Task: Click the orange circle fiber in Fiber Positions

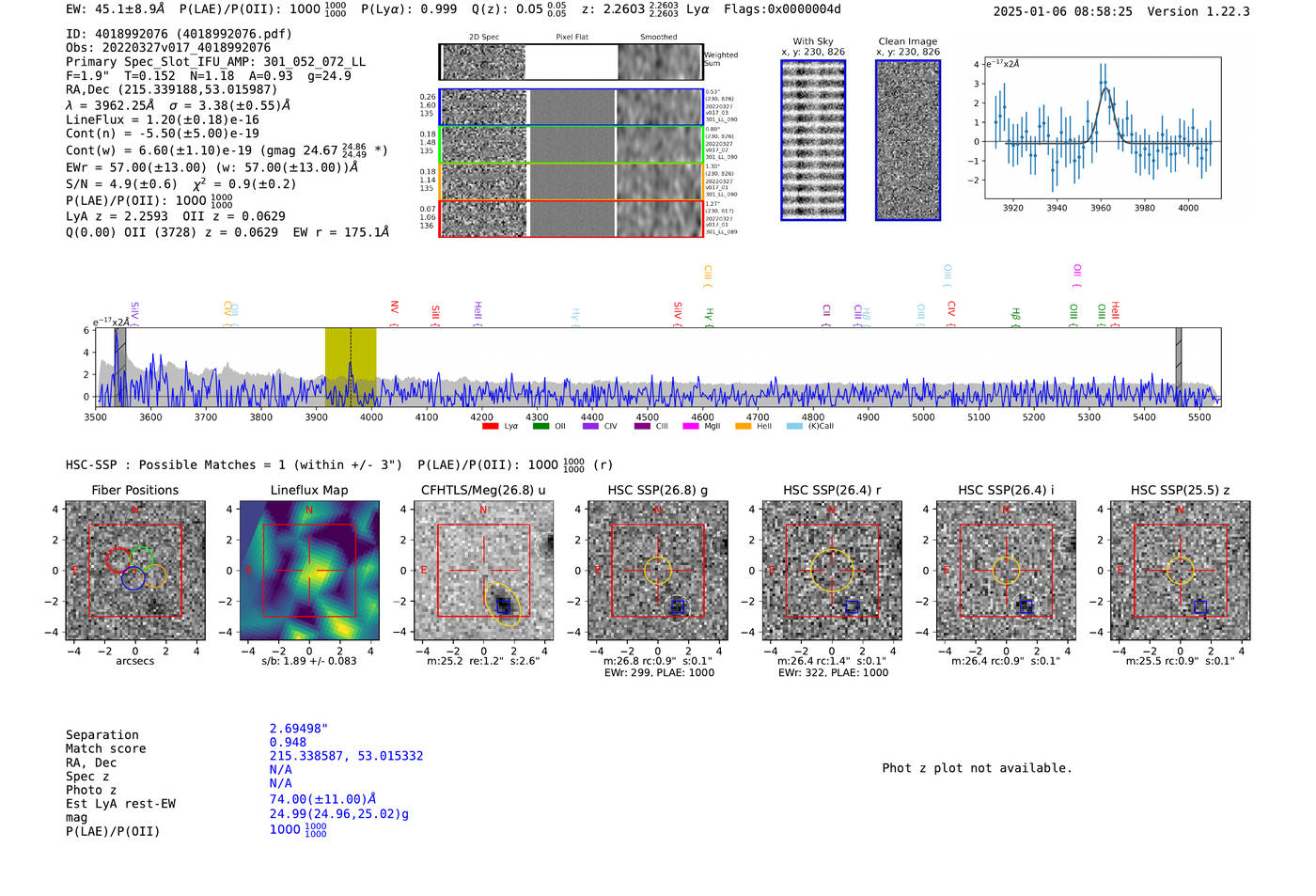Action: click(155, 576)
